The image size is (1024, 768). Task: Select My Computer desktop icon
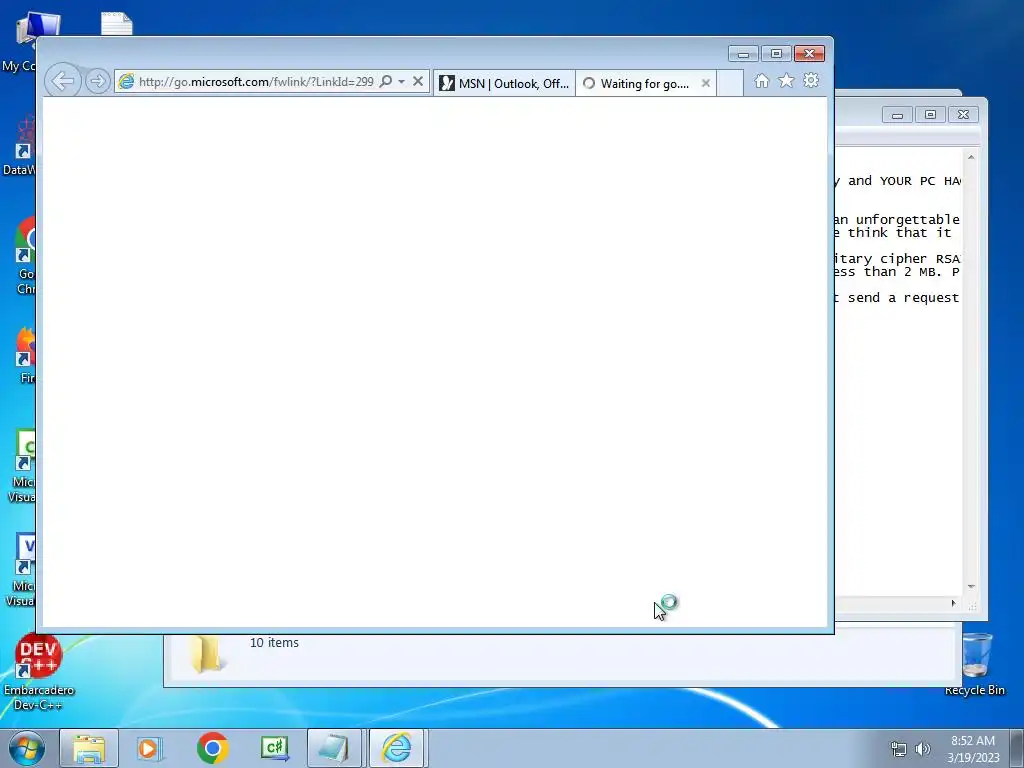pyautogui.click(x=27, y=41)
